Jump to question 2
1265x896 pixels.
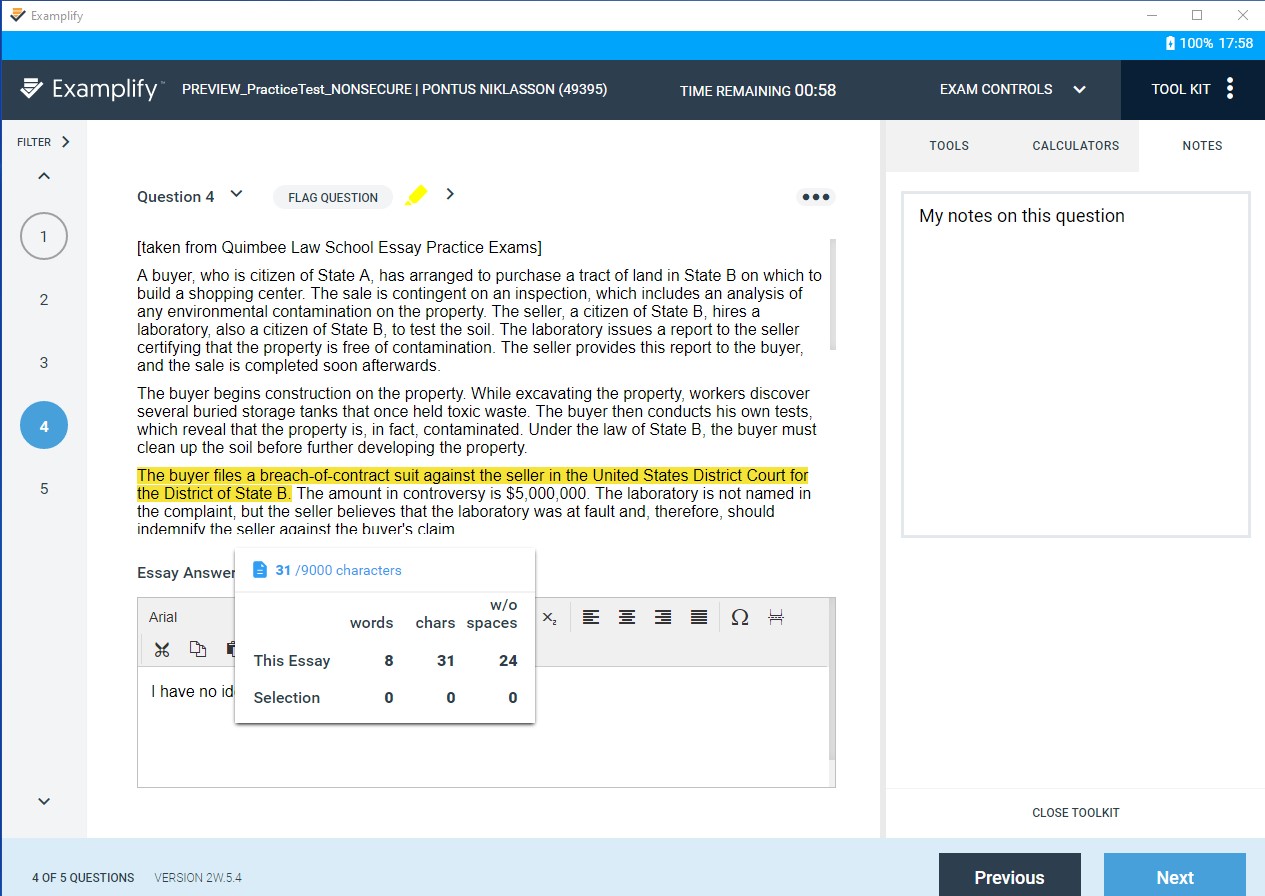pyautogui.click(x=44, y=300)
